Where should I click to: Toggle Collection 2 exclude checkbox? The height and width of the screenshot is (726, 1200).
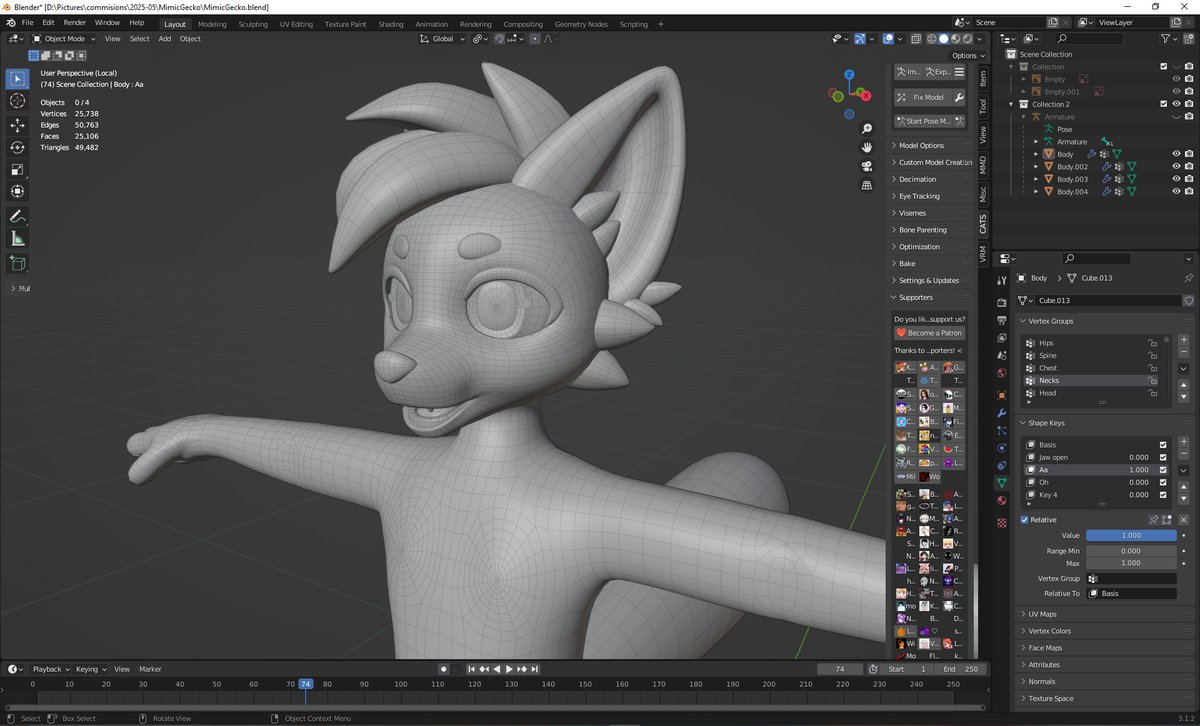click(1163, 104)
